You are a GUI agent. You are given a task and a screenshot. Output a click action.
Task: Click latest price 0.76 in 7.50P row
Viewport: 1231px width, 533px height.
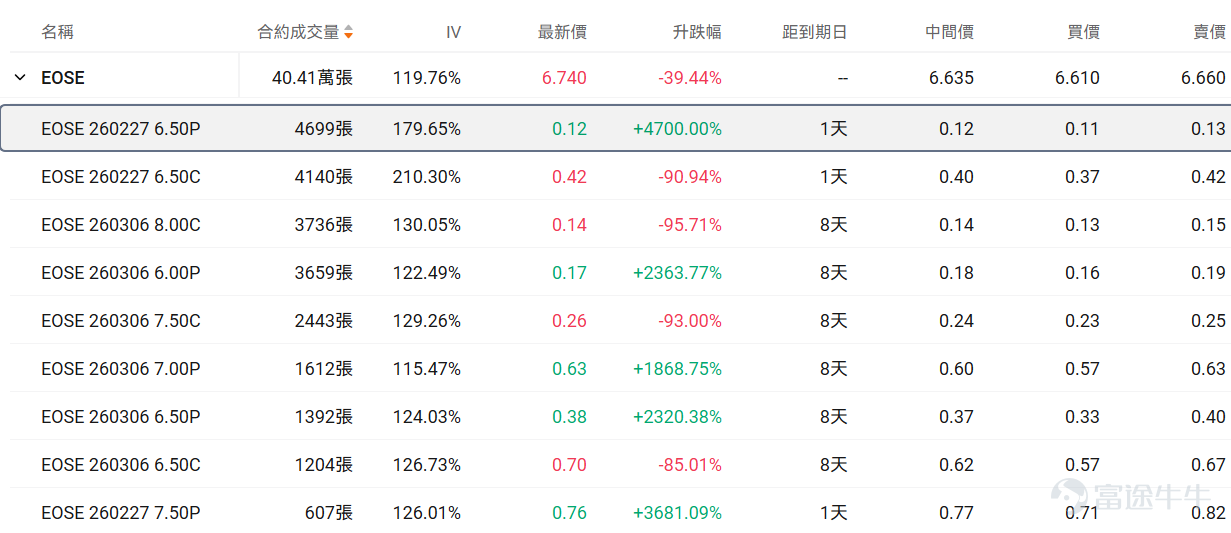click(569, 513)
